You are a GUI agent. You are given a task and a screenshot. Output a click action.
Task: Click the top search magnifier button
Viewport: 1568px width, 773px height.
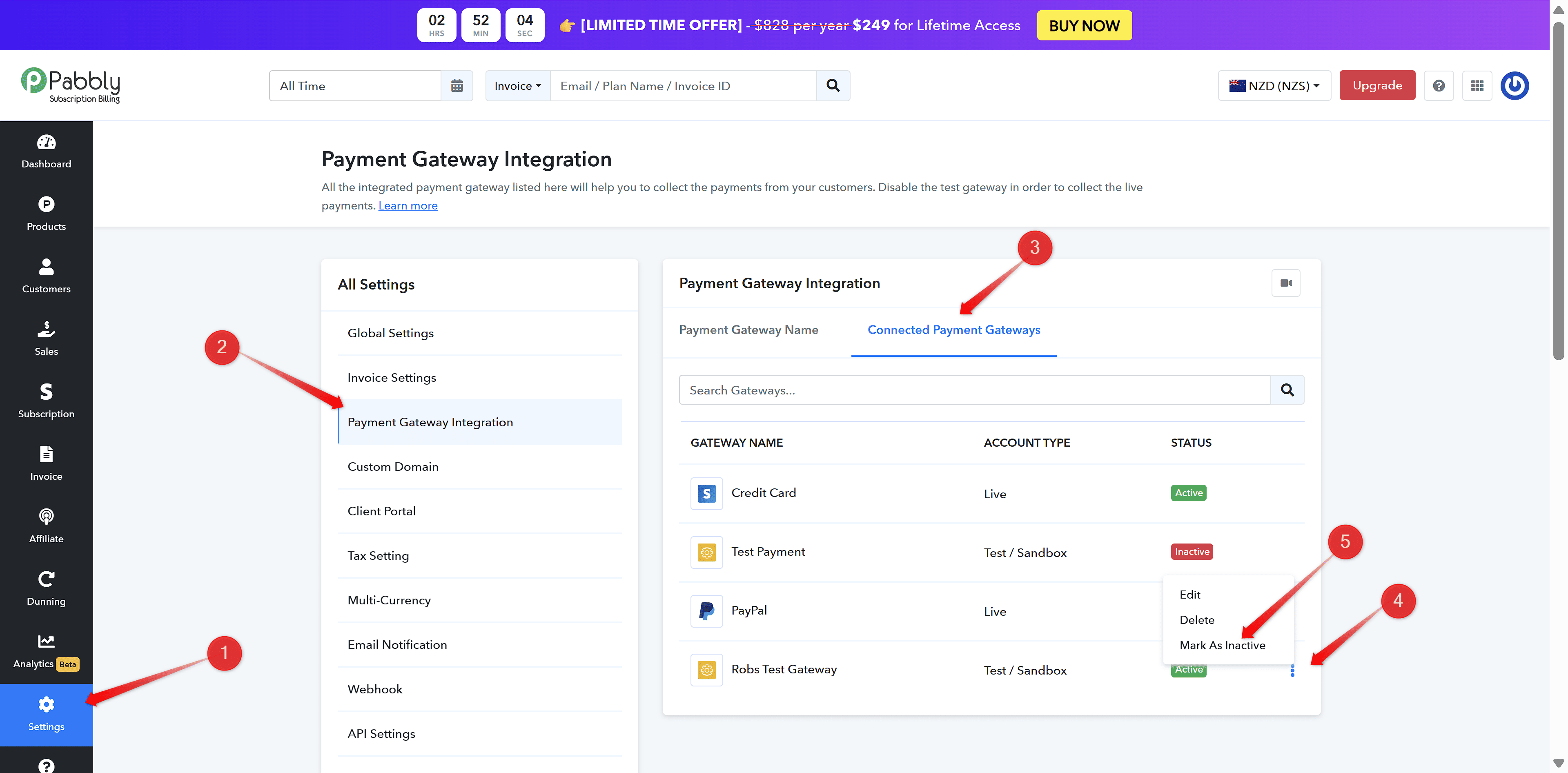[833, 86]
